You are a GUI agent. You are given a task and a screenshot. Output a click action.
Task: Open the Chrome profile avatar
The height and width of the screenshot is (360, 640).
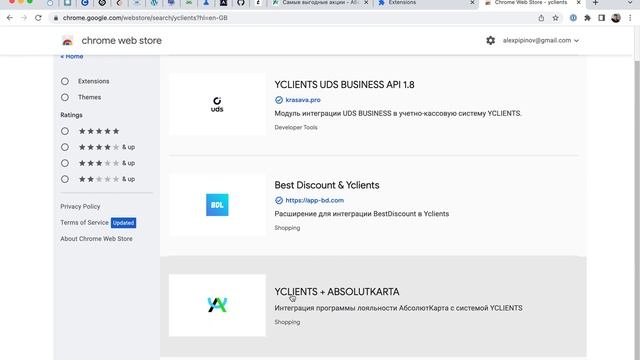616,18
